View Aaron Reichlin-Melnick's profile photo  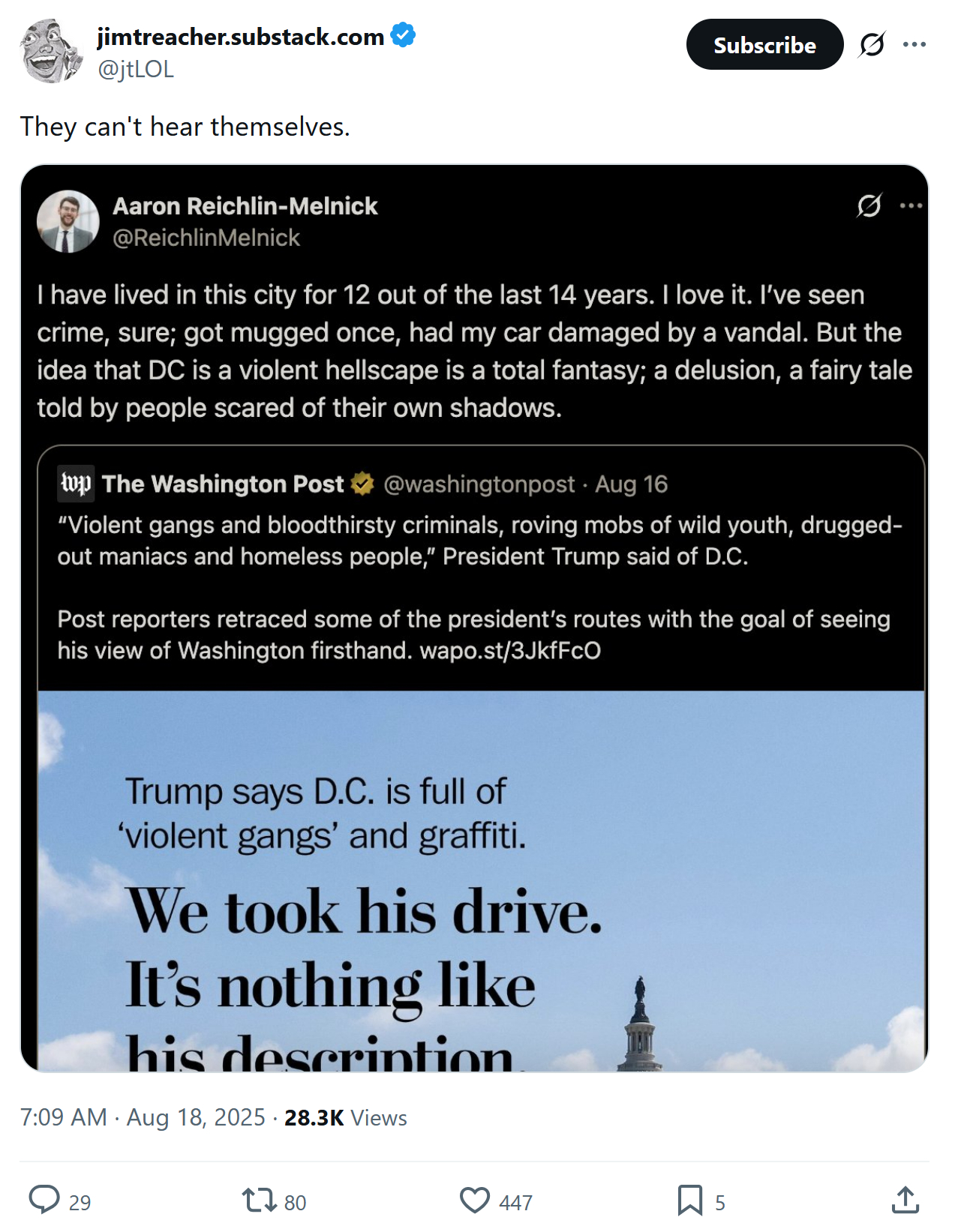click(x=68, y=221)
